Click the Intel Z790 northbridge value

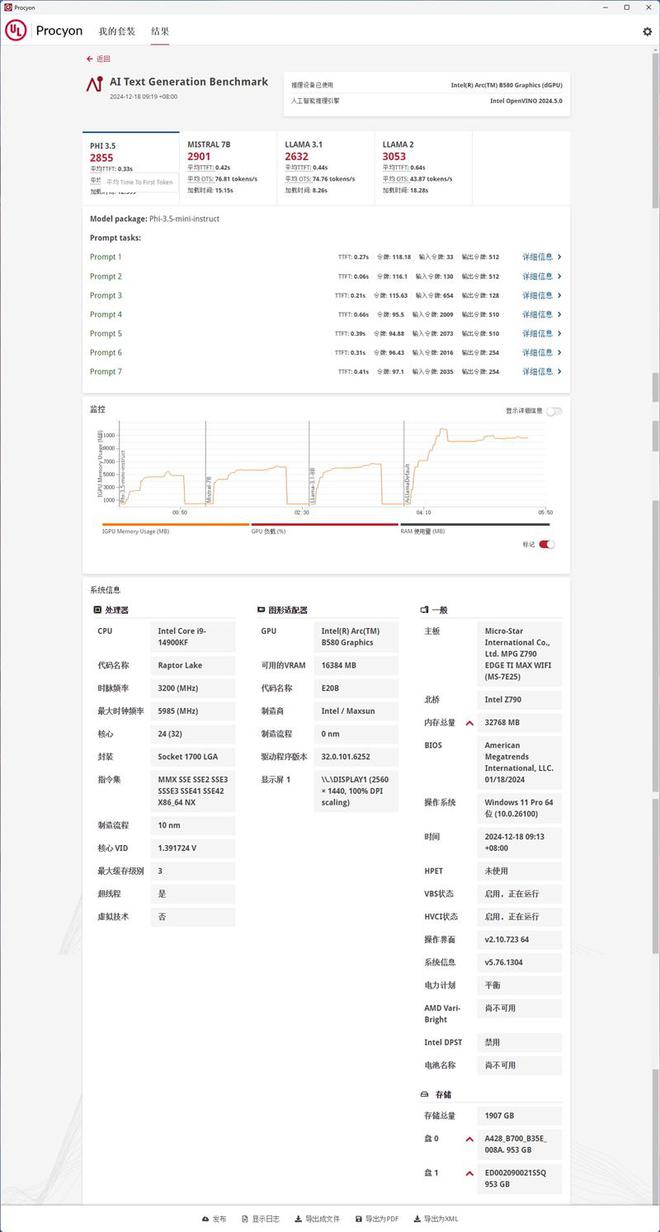tap(520, 699)
